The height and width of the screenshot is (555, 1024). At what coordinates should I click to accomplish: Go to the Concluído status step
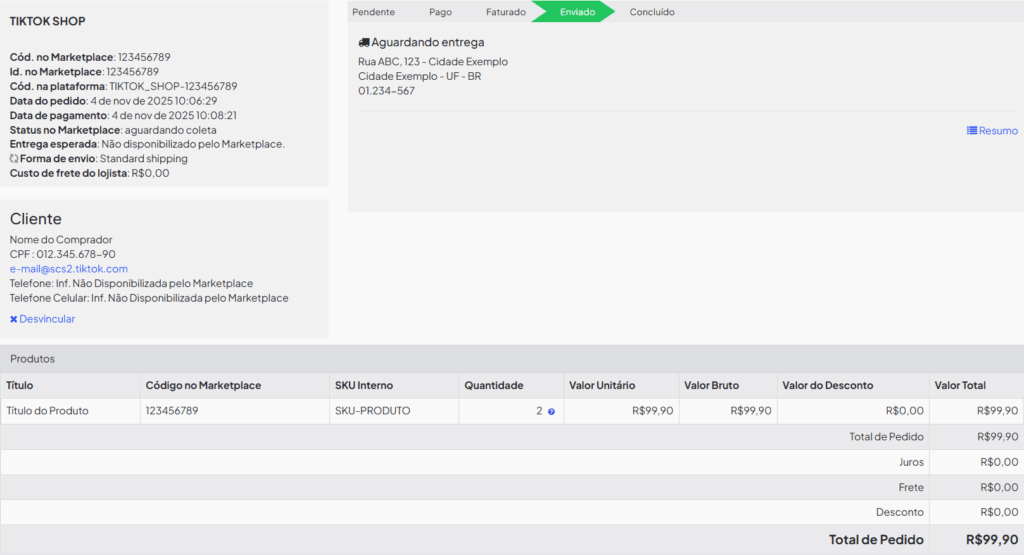[x=652, y=12]
